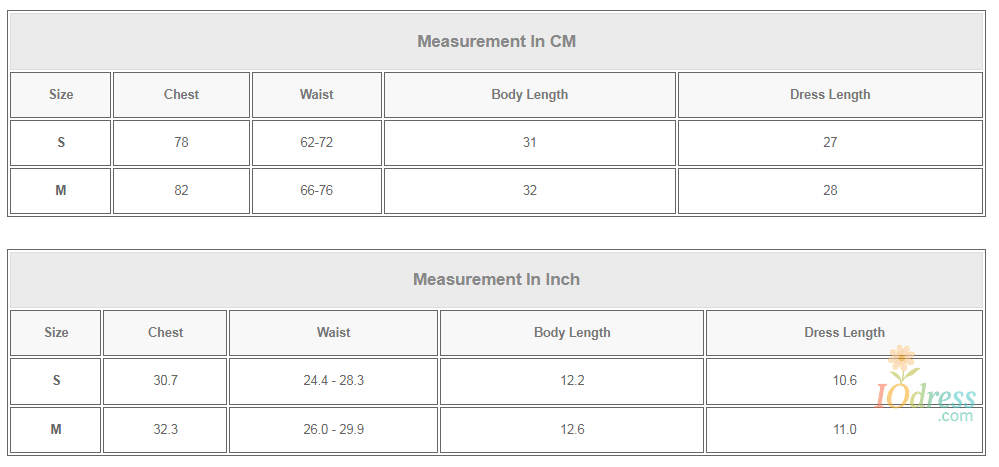Select the Waist column header in CM table
The width and height of the screenshot is (999, 467).
coord(316,95)
